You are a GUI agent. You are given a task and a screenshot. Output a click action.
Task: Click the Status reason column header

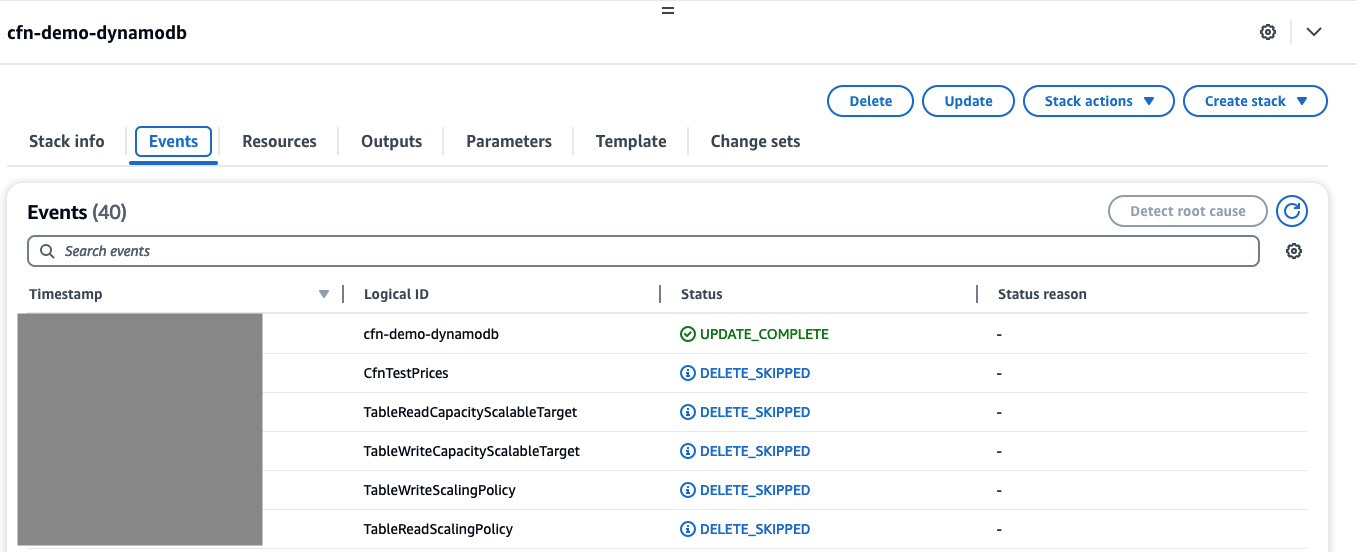pos(1042,294)
